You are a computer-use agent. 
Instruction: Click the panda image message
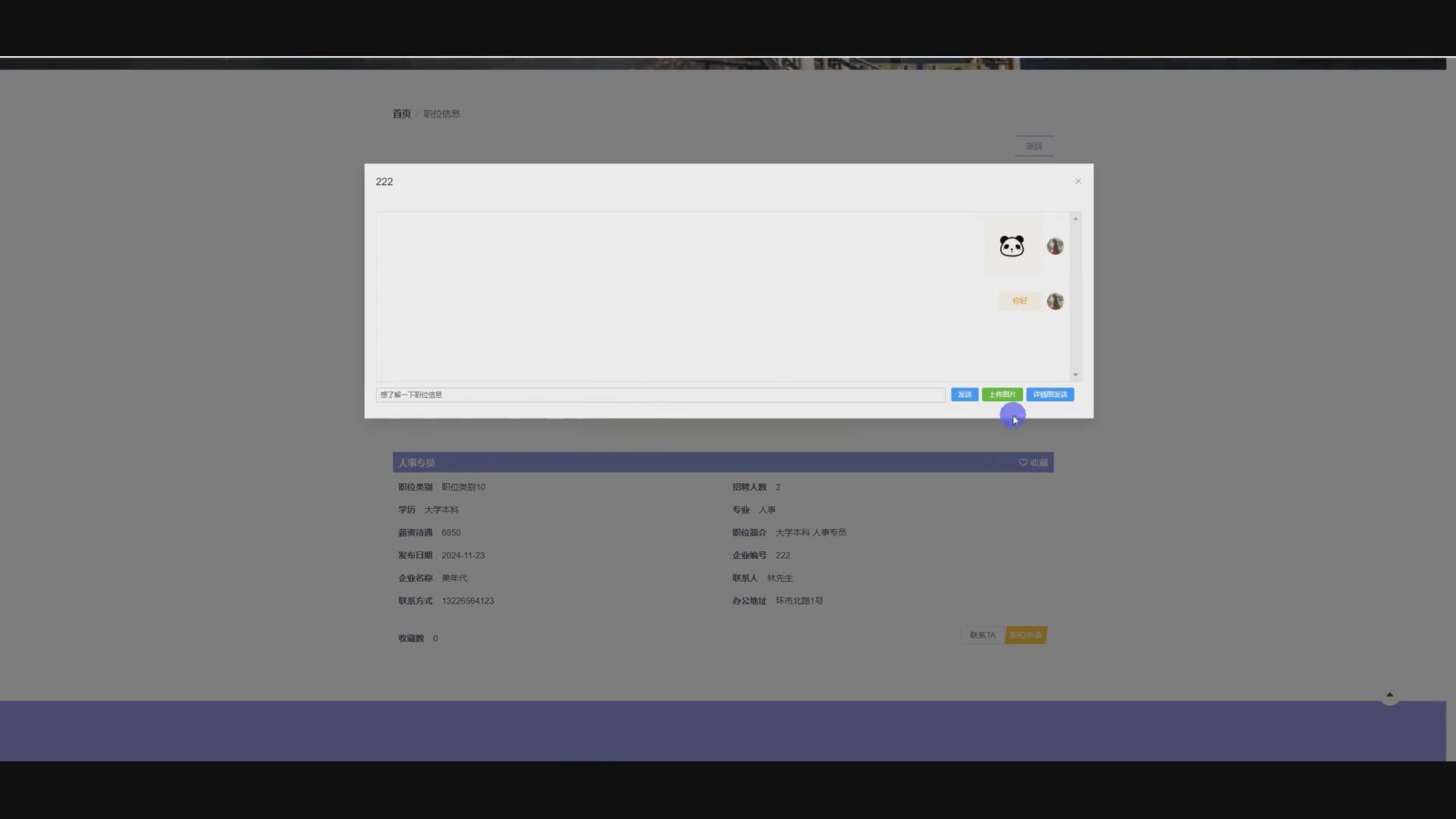pyautogui.click(x=1012, y=246)
